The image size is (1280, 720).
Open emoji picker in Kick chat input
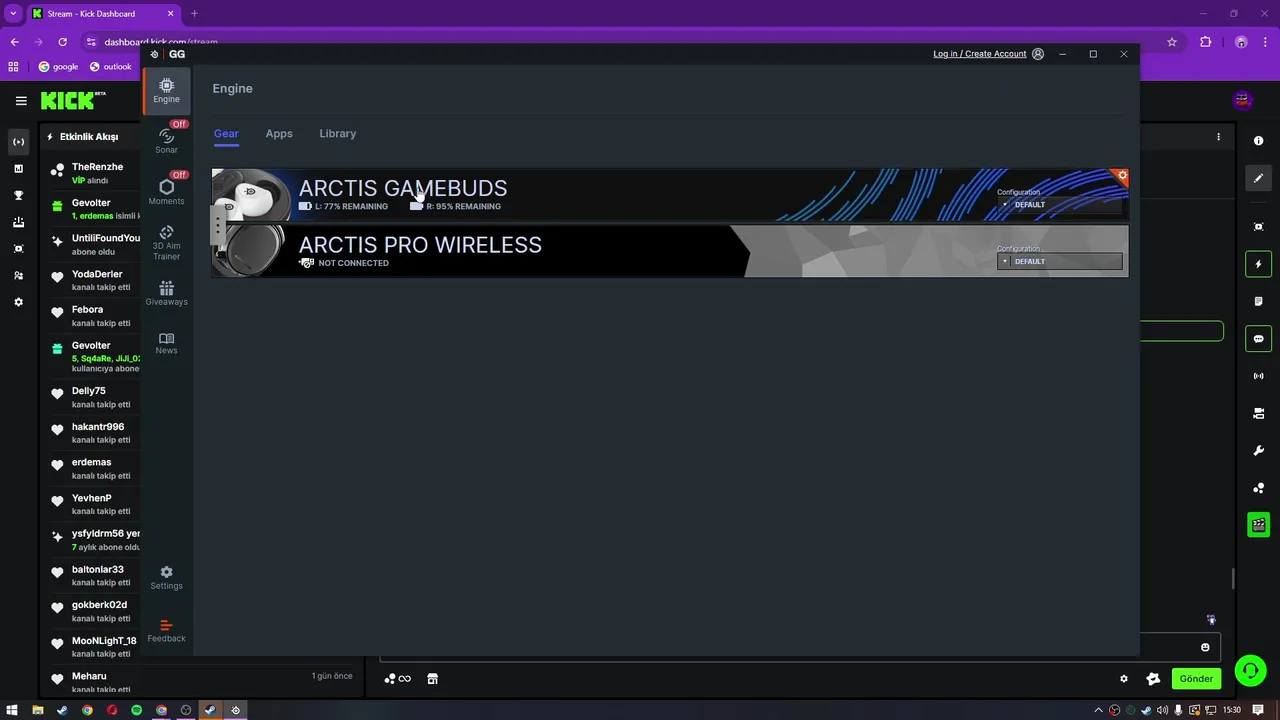pyautogui.click(x=1205, y=648)
